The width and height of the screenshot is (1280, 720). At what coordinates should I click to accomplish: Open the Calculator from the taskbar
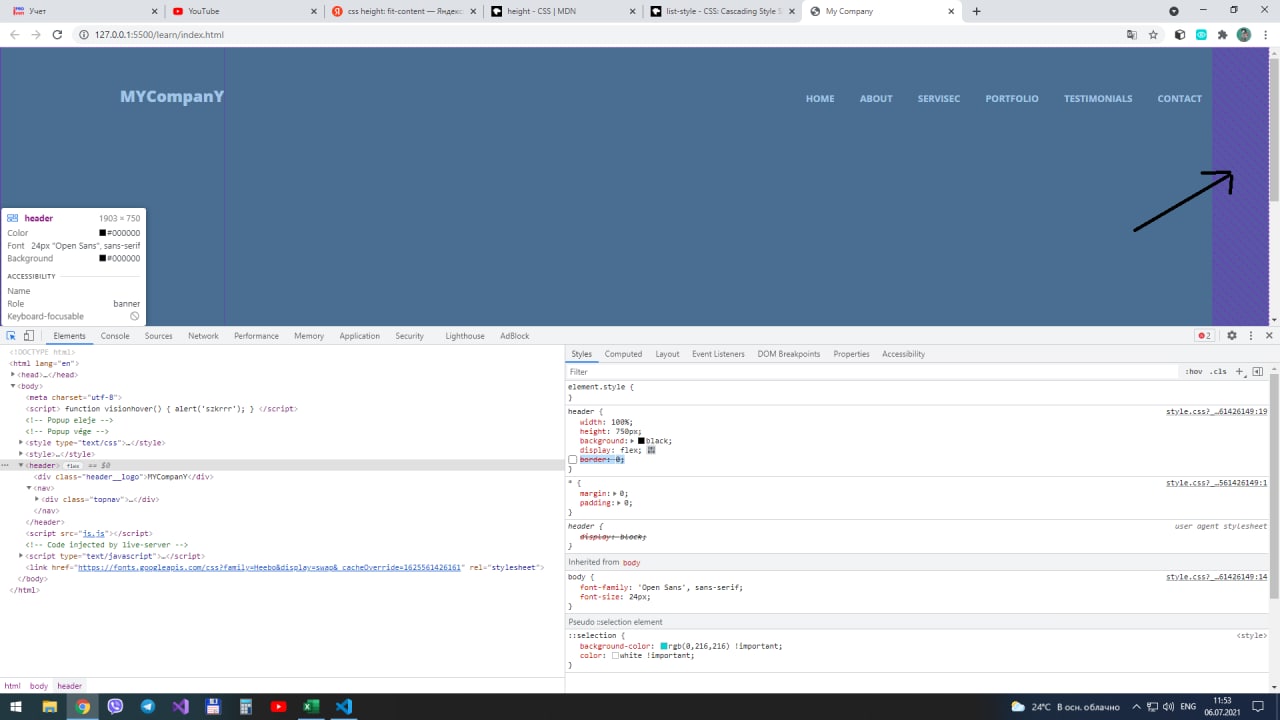coord(246,706)
